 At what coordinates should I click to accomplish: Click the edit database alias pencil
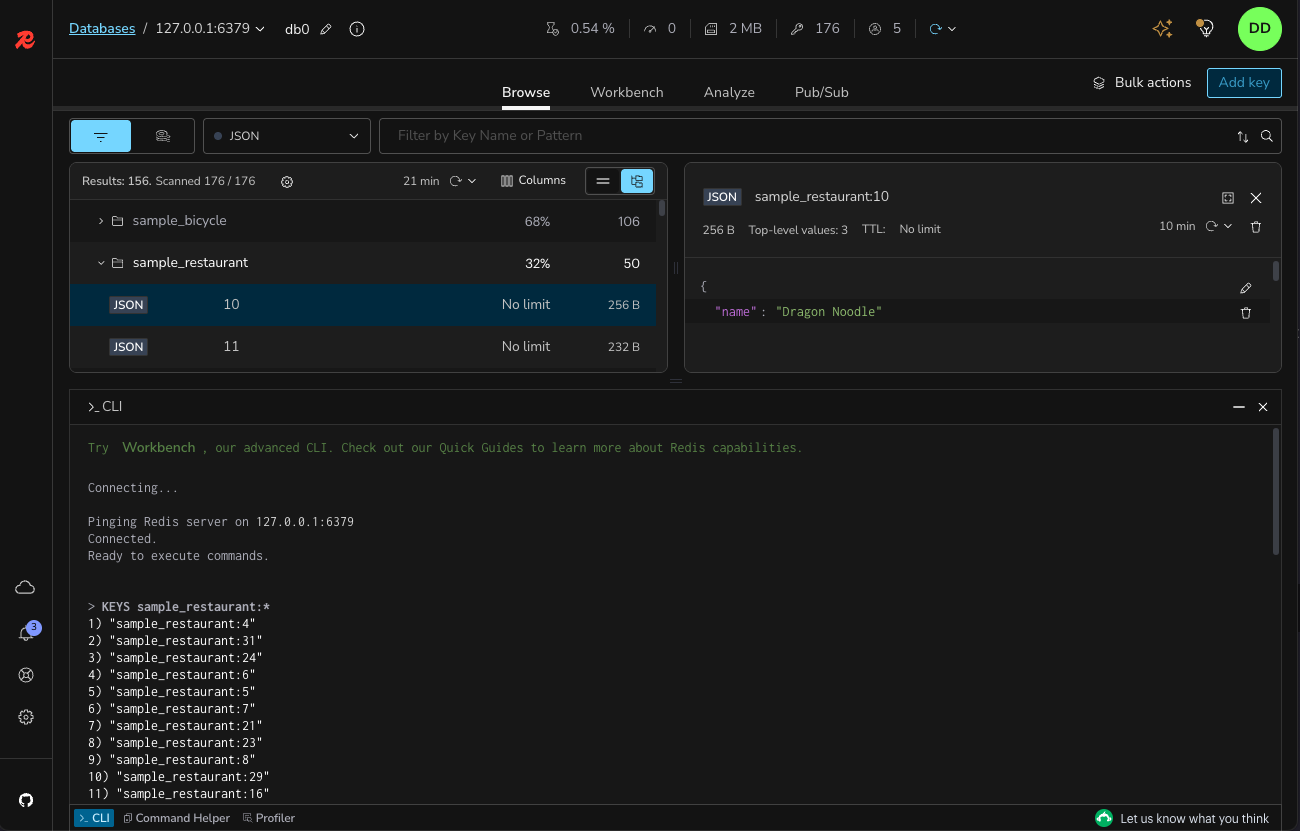[x=326, y=29]
